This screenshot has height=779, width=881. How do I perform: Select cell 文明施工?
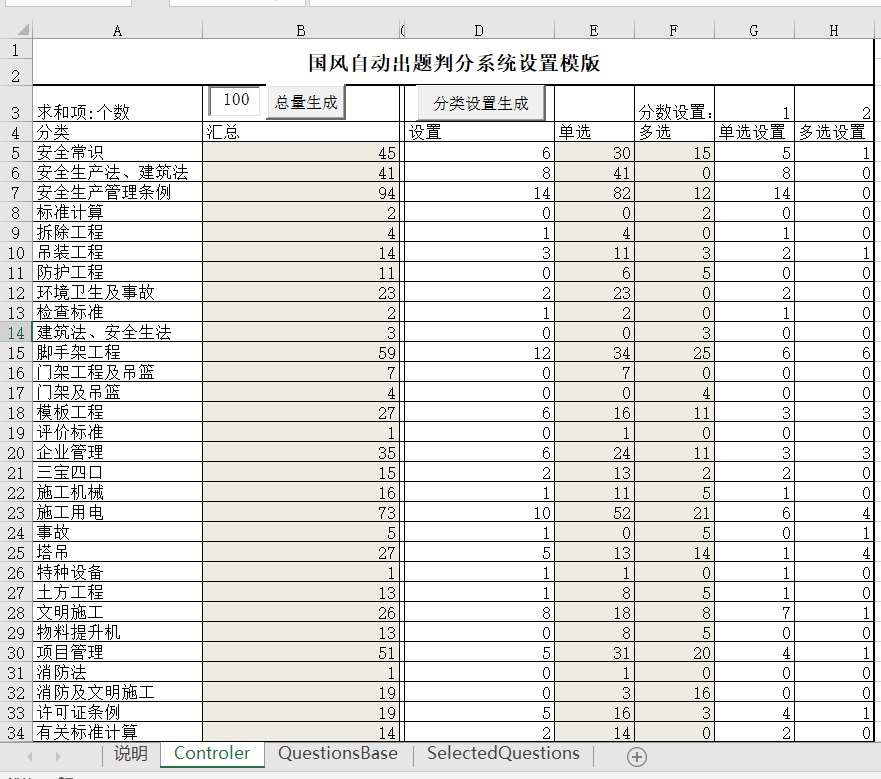click(x=117, y=612)
